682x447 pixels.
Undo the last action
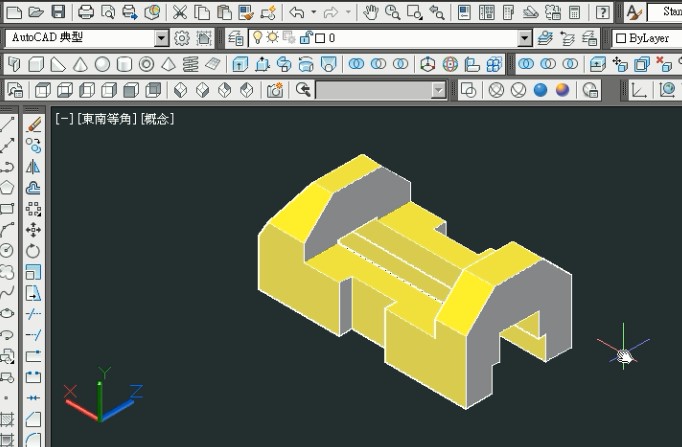tap(297, 12)
